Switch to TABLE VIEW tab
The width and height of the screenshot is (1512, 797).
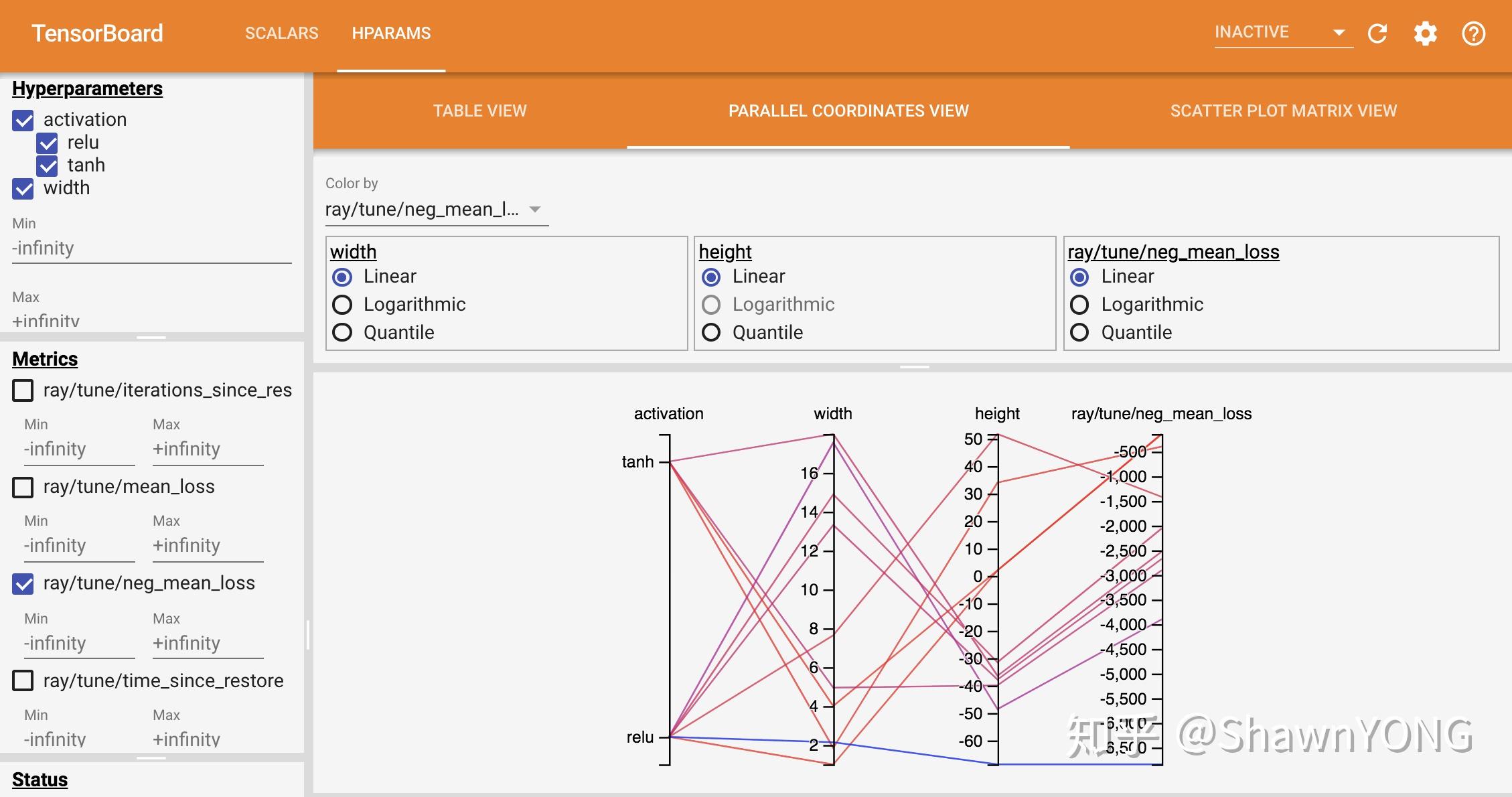click(x=480, y=110)
